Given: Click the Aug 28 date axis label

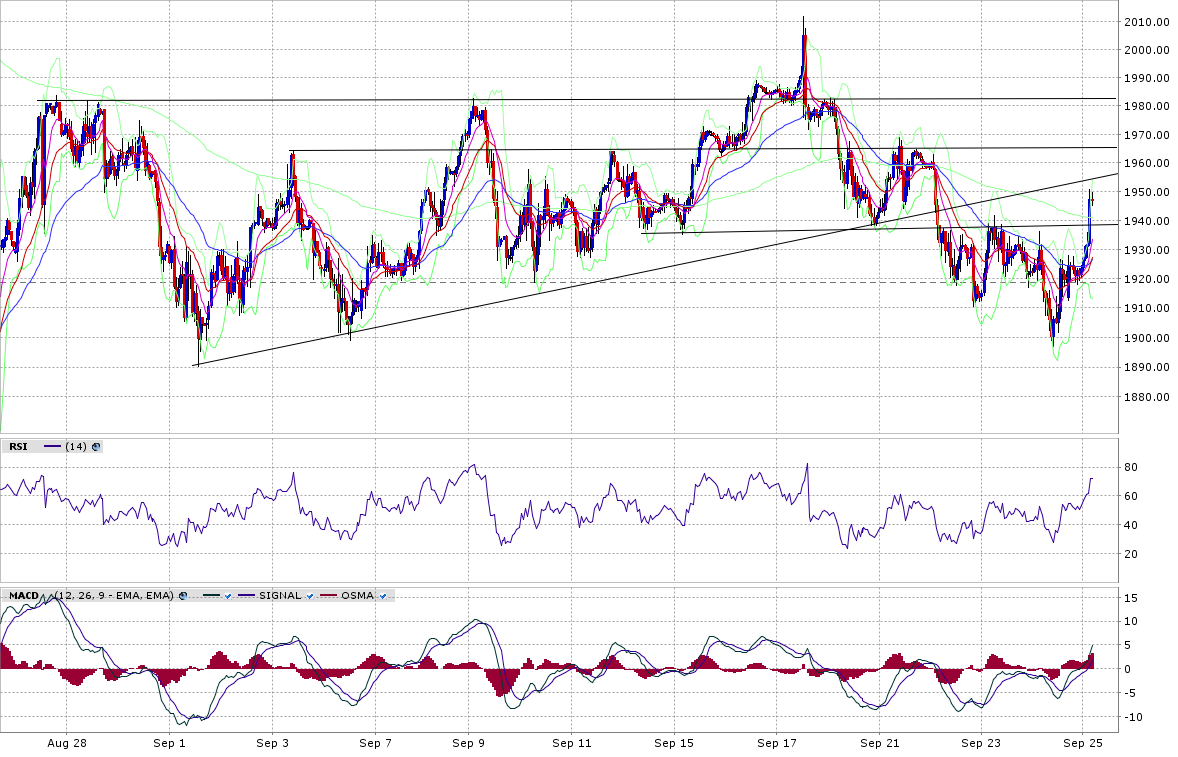Looking at the screenshot, I should [67, 743].
